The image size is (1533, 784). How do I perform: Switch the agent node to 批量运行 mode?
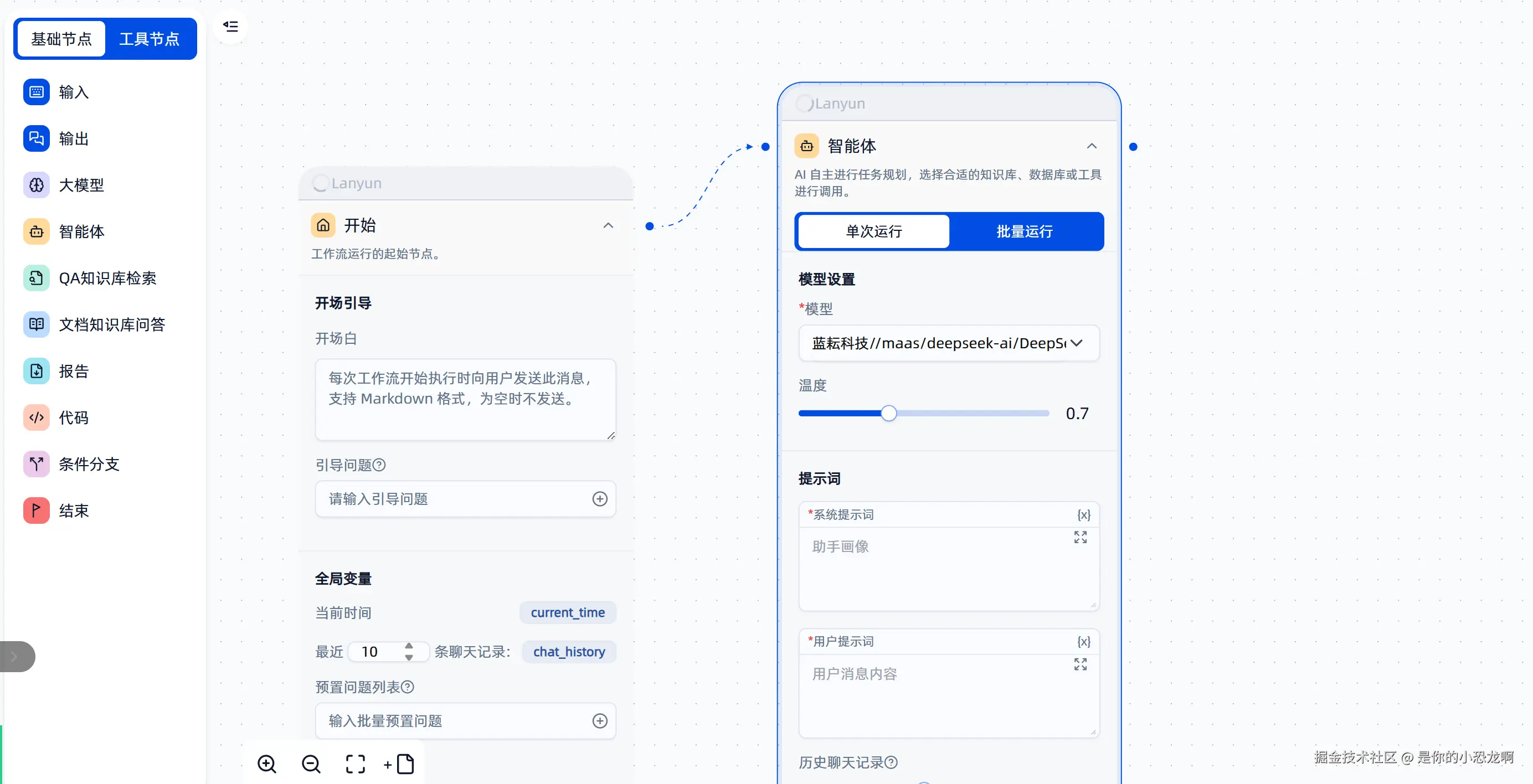point(1024,231)
